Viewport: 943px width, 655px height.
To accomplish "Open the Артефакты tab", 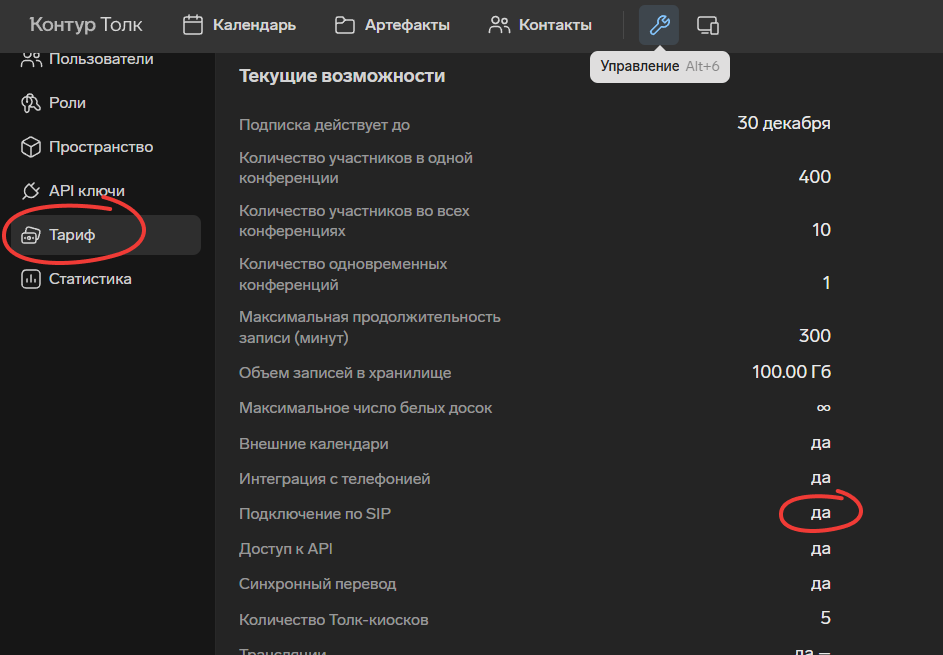I will tap(392, 25).
